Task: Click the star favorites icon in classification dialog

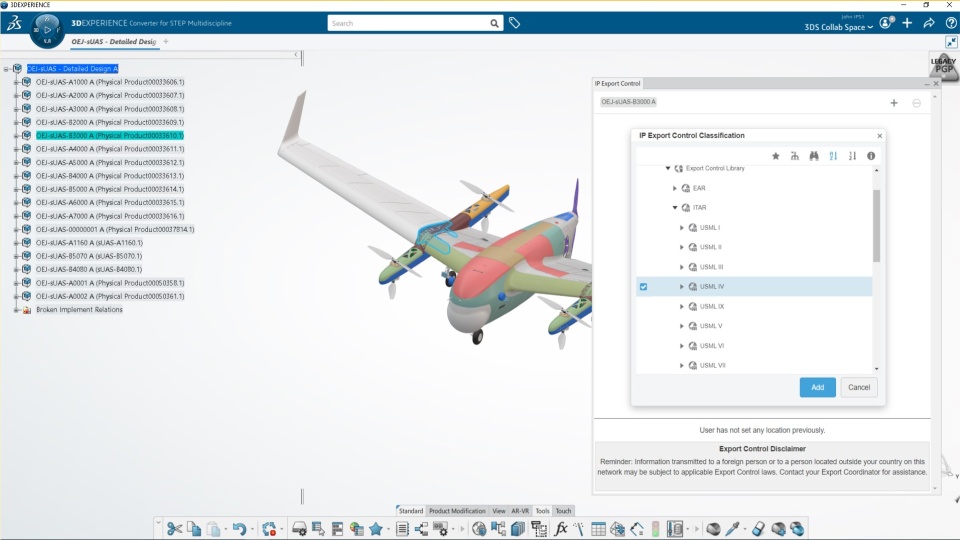Action: coord(776,156)
